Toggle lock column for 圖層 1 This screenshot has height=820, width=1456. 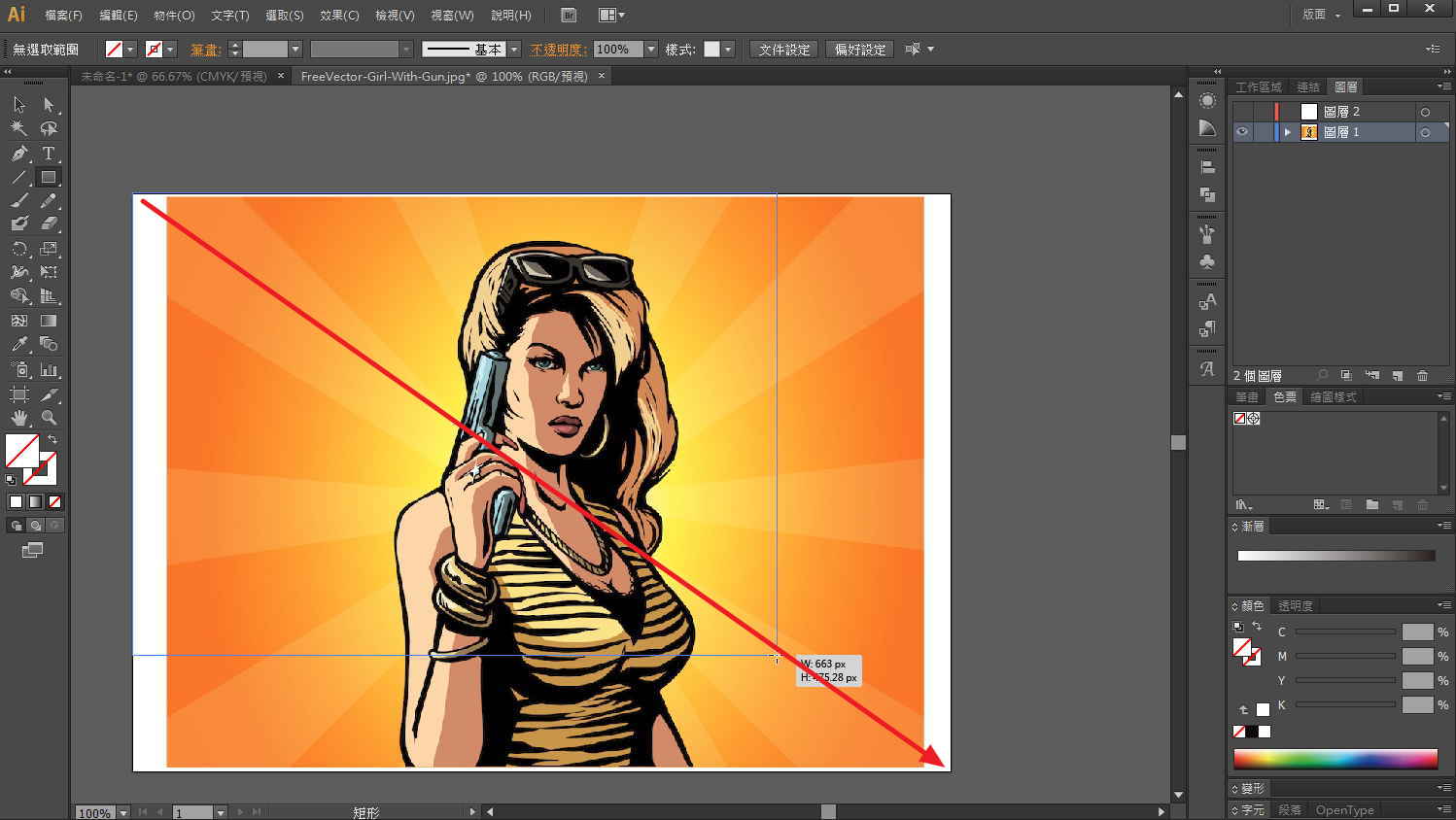(1263, 132)
